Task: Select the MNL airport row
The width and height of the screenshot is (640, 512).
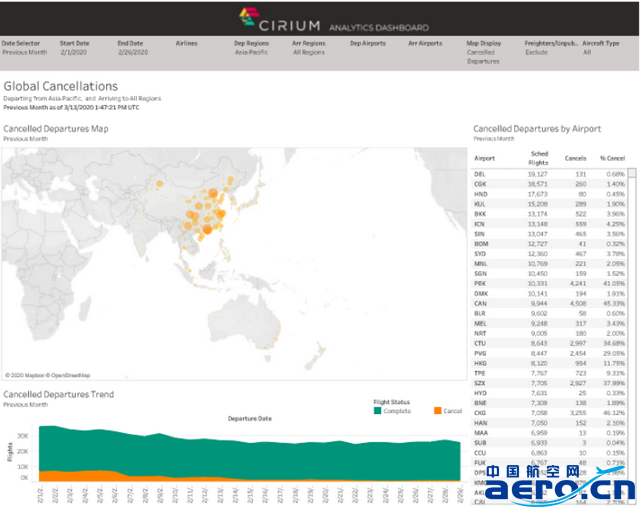Action: 549,264
